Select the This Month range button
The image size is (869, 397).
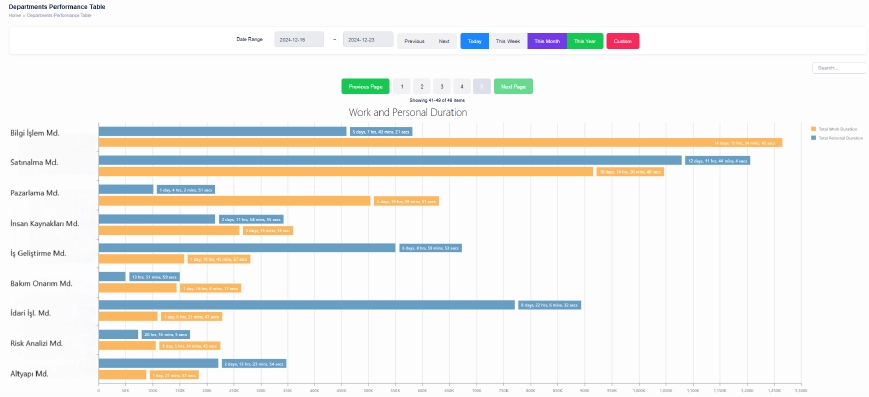547,41
